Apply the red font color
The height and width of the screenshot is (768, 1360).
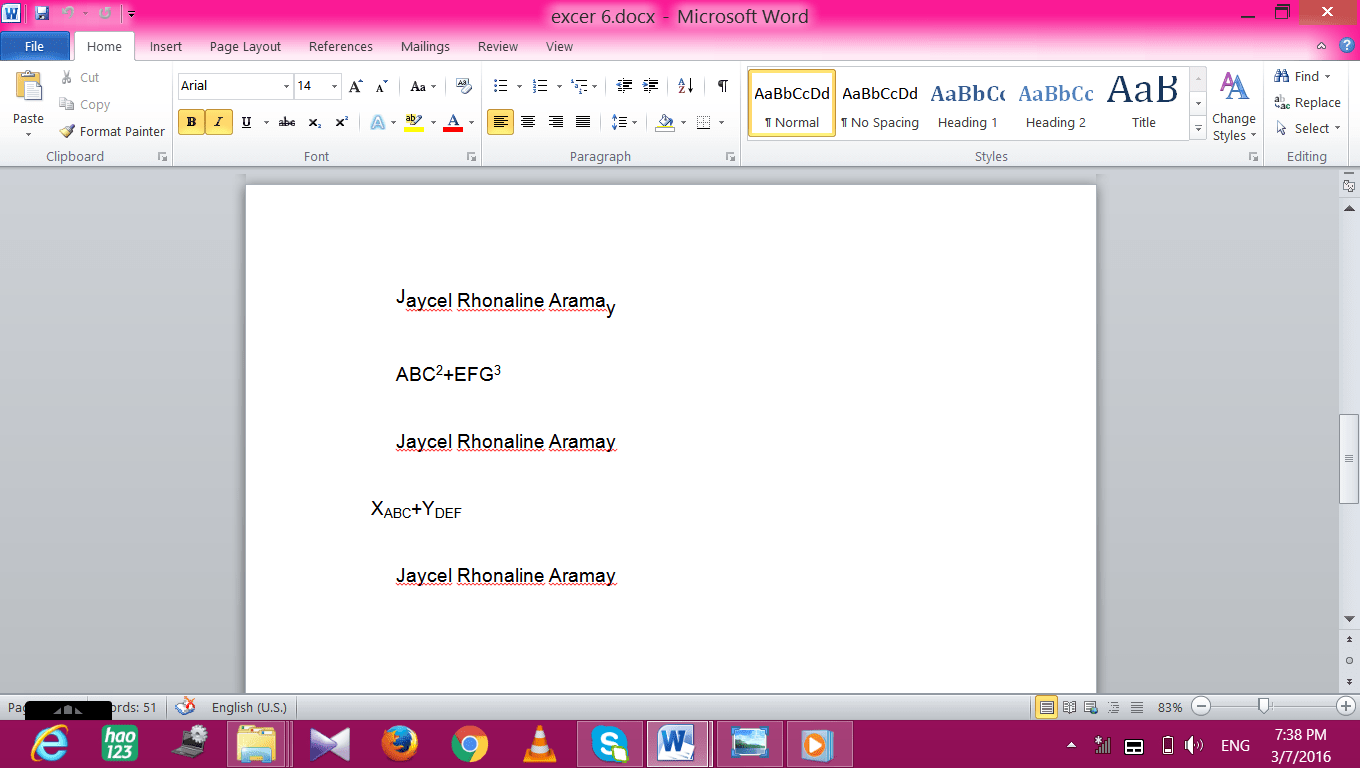[x=452, y=122]
